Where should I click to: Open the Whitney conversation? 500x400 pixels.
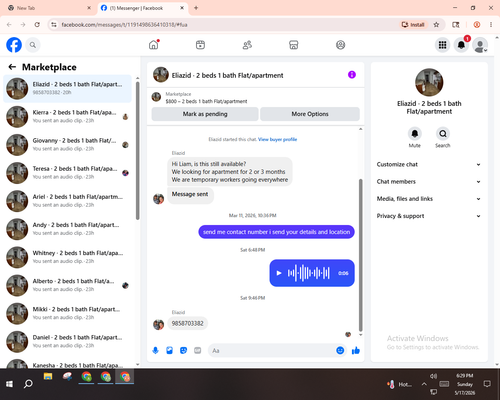coord(67,257)
